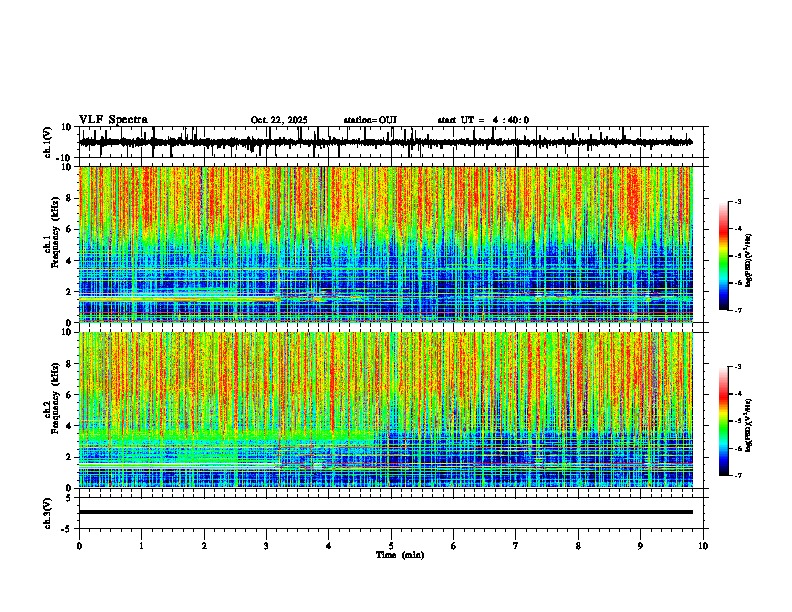Click time axis tick label "7"

point(516,546)
